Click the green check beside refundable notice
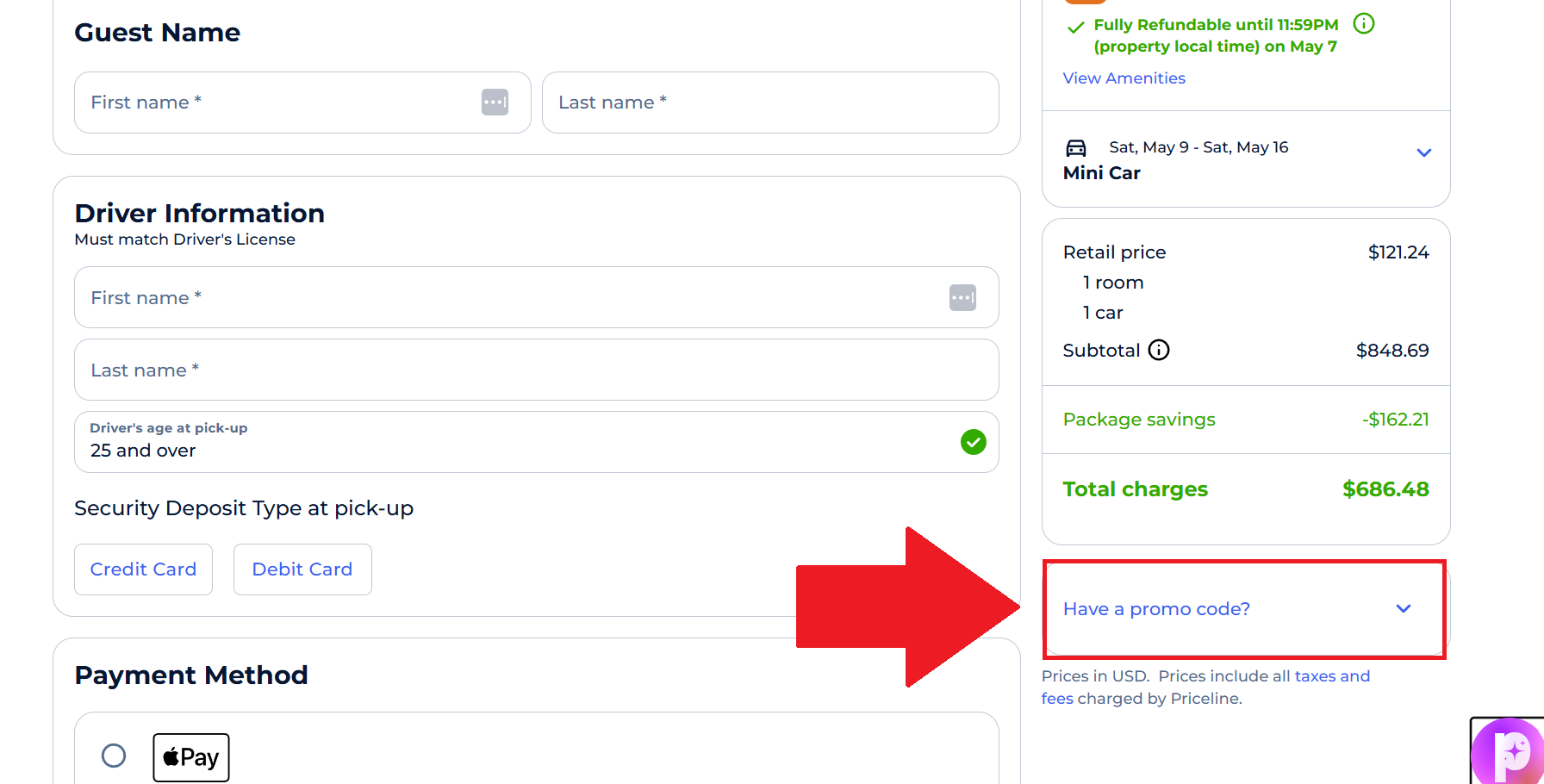 pos(1074,27)
